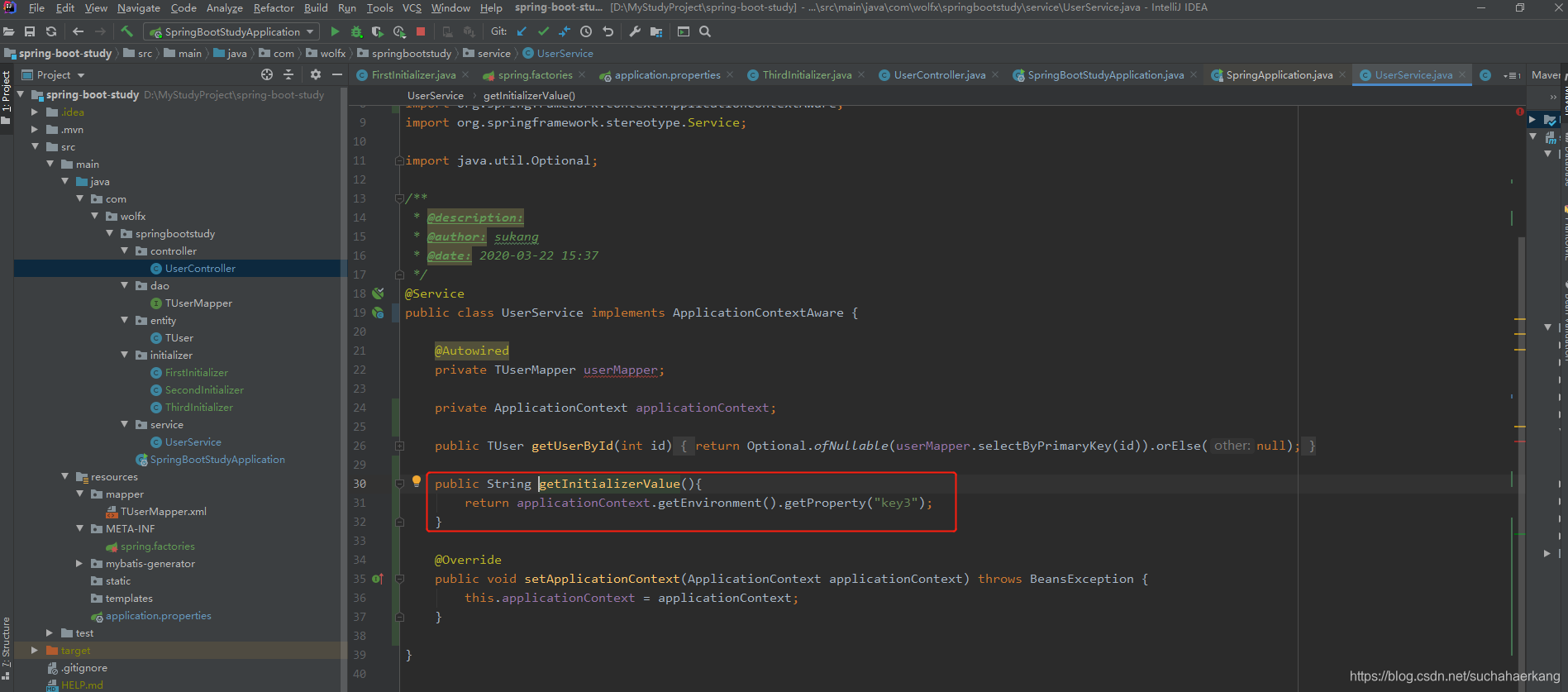Image resolution: width=1568 pixels, height=692 pixels.
Task: Switch to the application.properties tab
Action: point(667,75)
